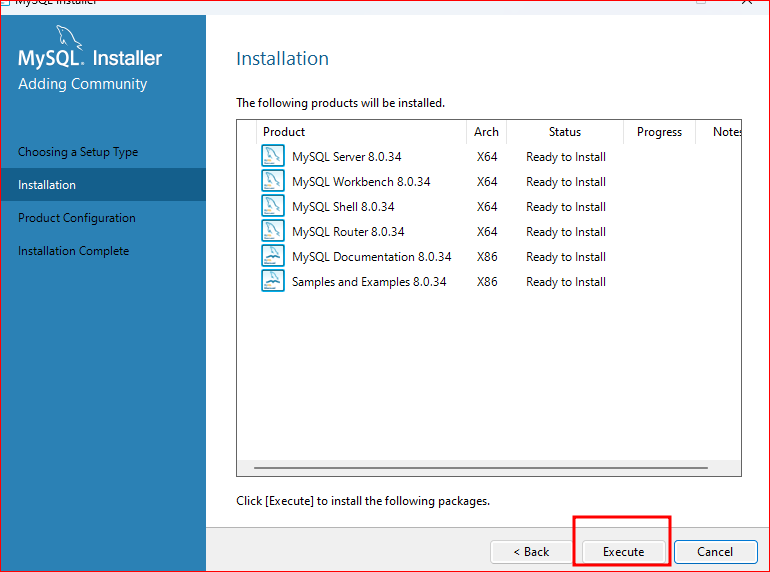Image resolution: width=770 pixels, height=572 pixels.
Task: Click the 'Click [Execute] to install' instruction text
Action: click(363, 501)
